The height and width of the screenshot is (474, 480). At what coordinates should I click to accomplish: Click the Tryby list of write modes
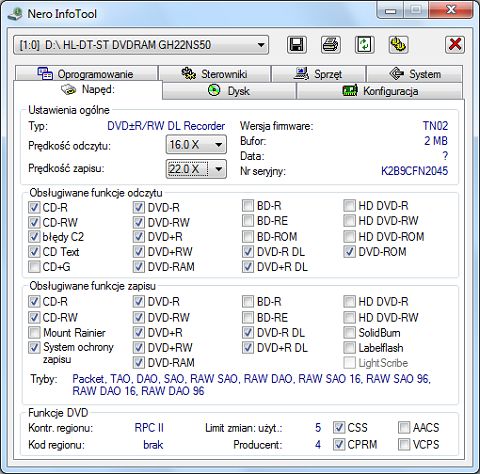tap(252, 385)
